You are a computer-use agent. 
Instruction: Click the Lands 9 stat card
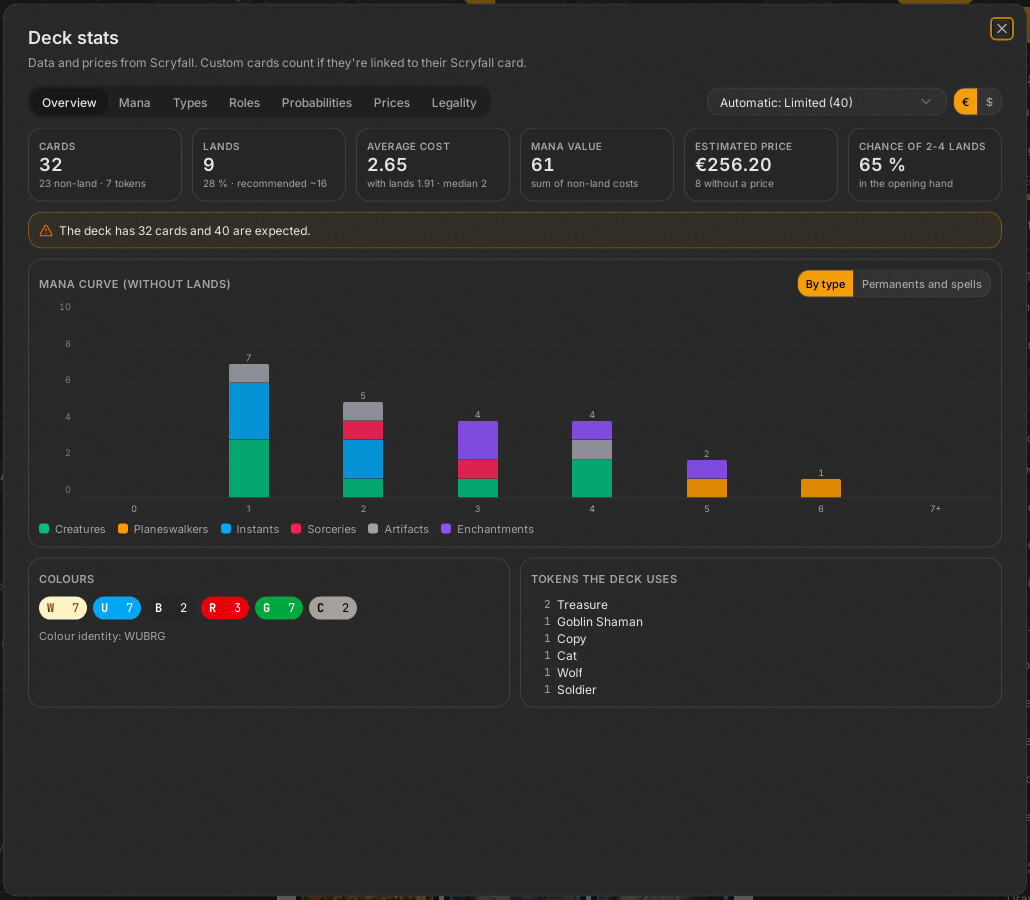(269, 164)
